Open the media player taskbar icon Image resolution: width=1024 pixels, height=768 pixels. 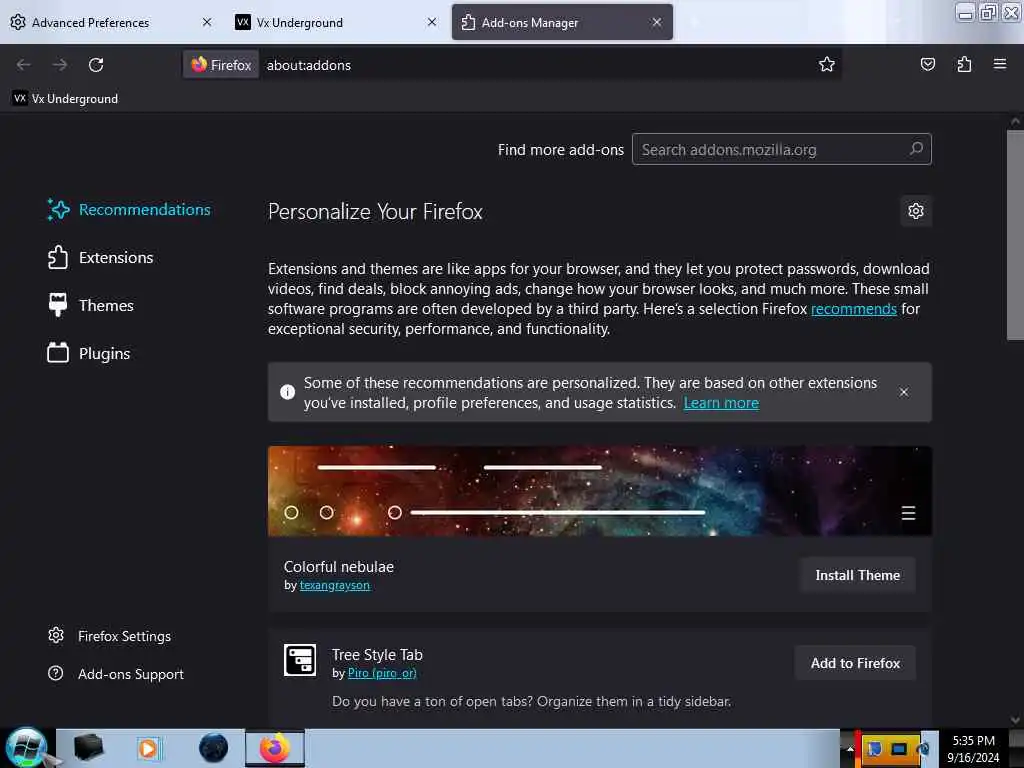click(x=148, y=748)
